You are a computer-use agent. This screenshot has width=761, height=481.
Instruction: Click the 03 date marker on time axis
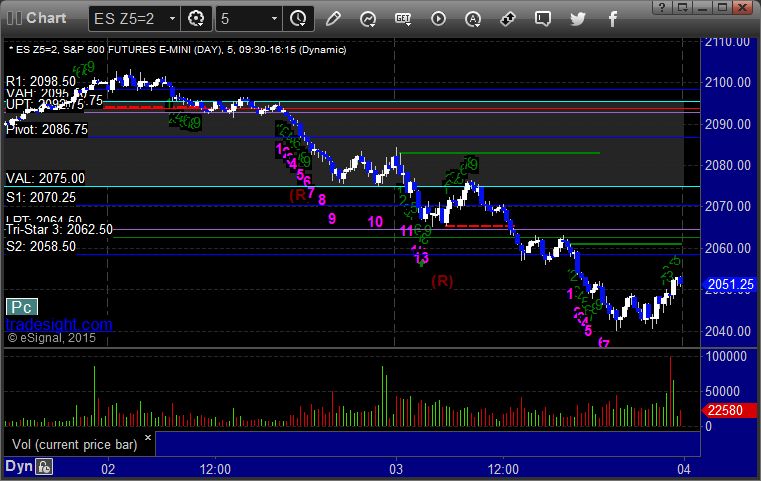point(396,469)
